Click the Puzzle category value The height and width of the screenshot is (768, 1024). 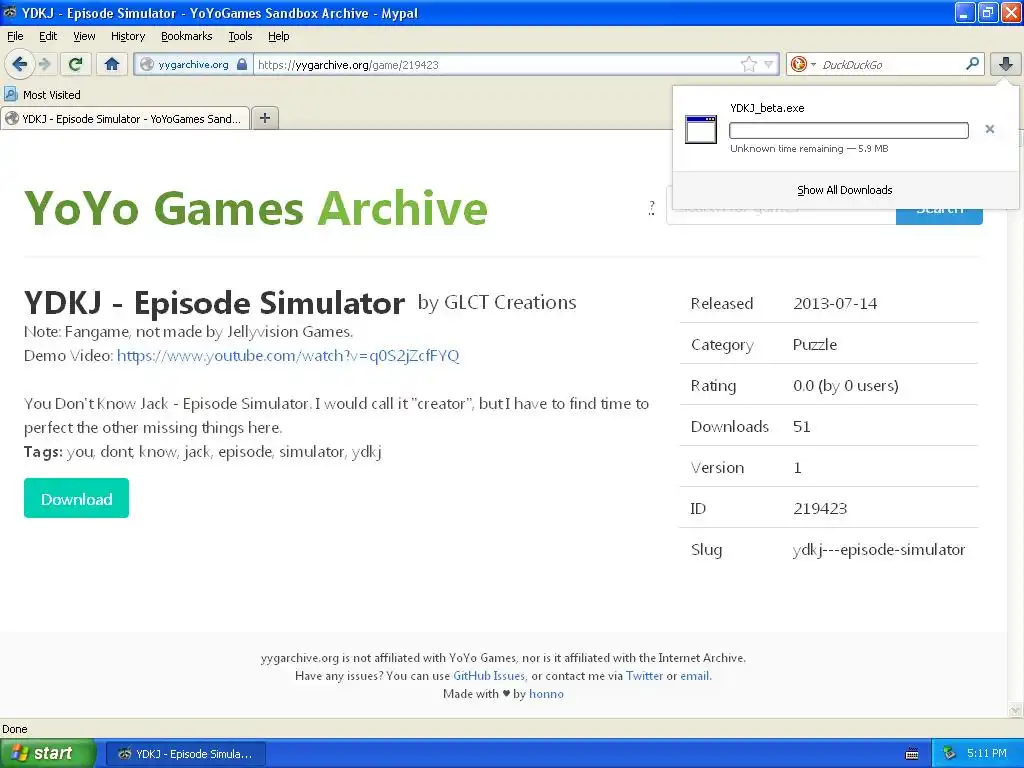click(814, 345)
